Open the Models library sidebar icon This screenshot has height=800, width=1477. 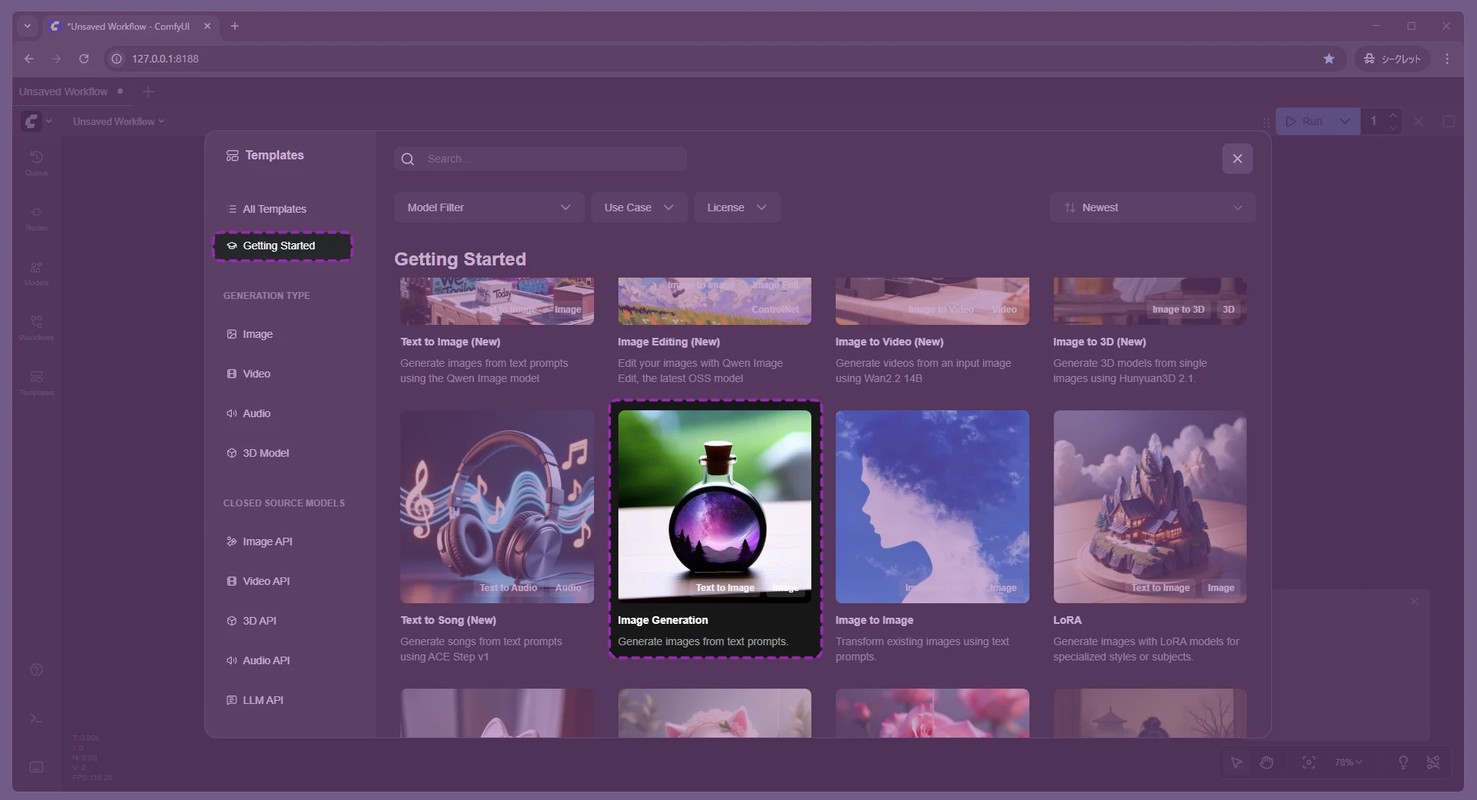36,273
